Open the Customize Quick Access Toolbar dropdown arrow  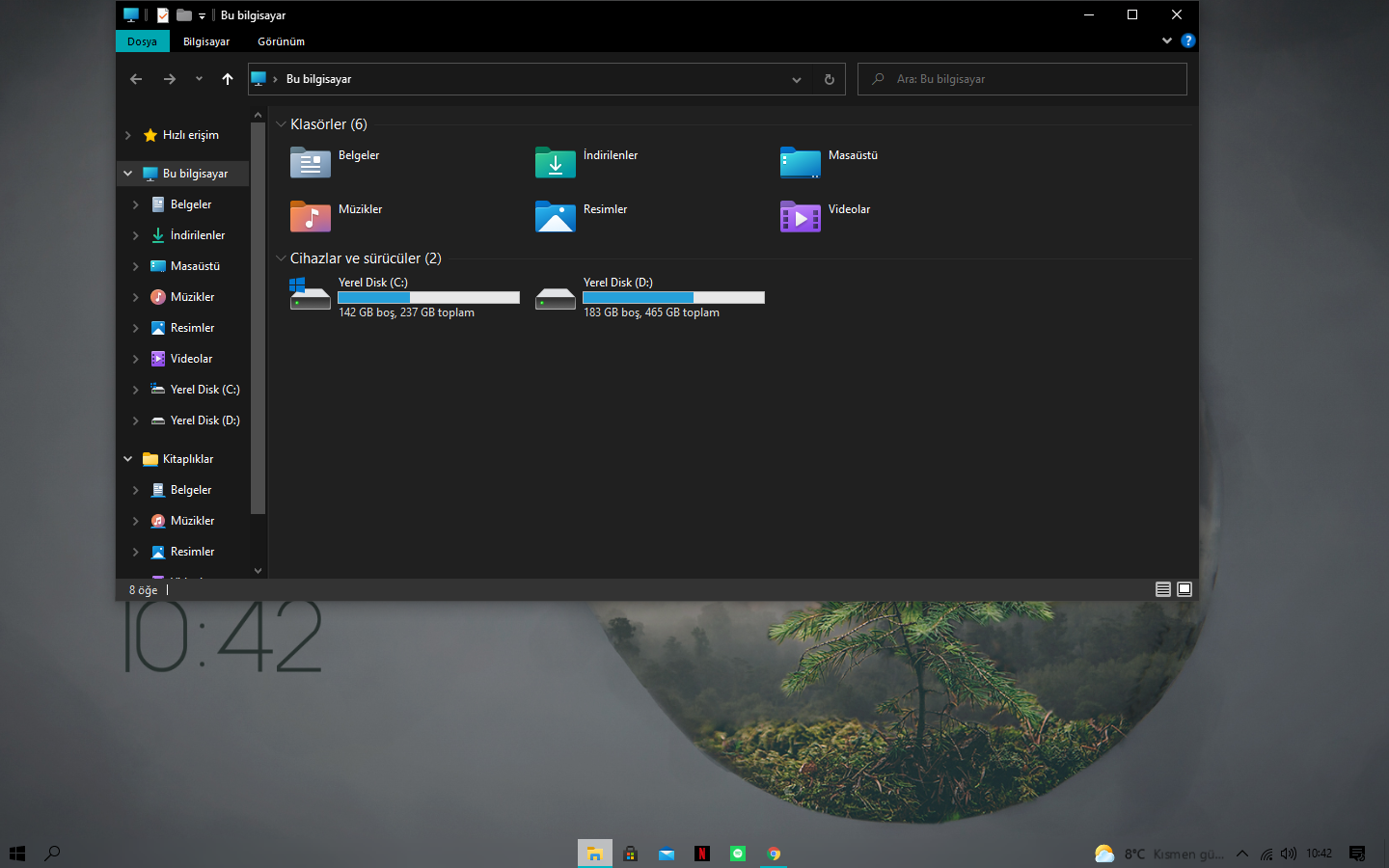(202, 16)
